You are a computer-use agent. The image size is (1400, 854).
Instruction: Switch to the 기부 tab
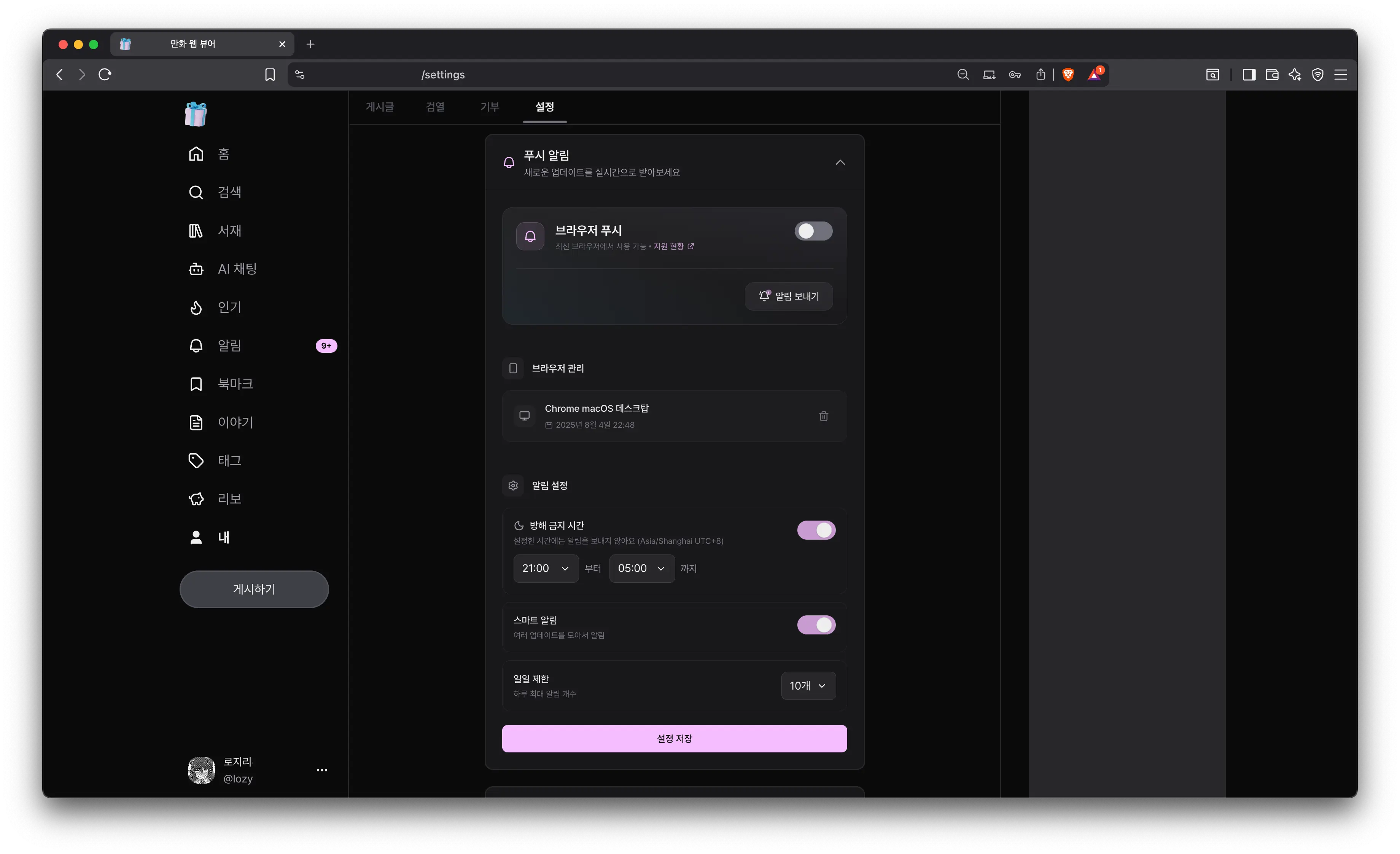tap(489, 107)
